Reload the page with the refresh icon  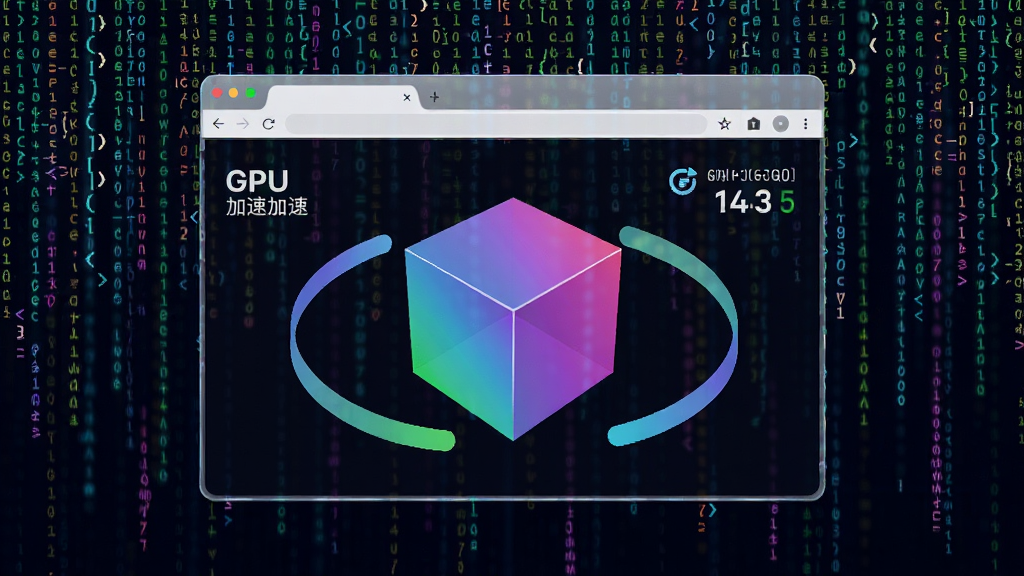coord(268,123)
